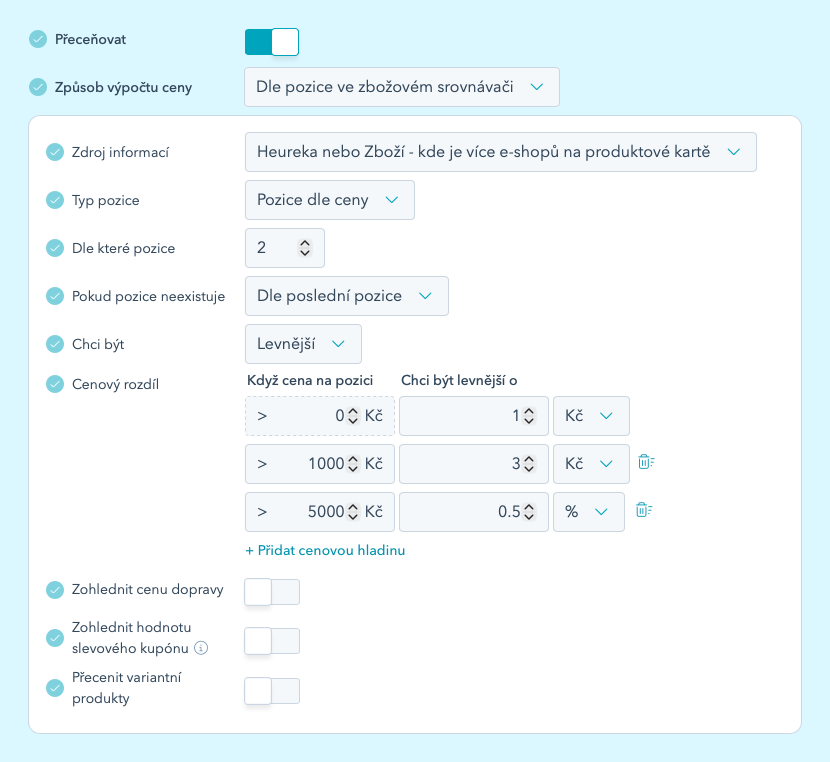Click the check icon beside Zdroj informací
830x762 pixels.
click(55, 152)
